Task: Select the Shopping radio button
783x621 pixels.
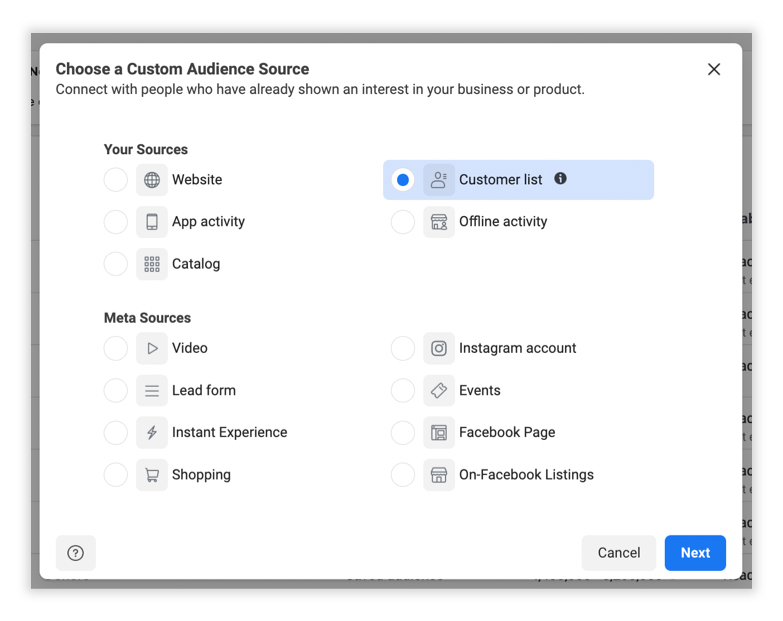Action: [x=115, y=475]
